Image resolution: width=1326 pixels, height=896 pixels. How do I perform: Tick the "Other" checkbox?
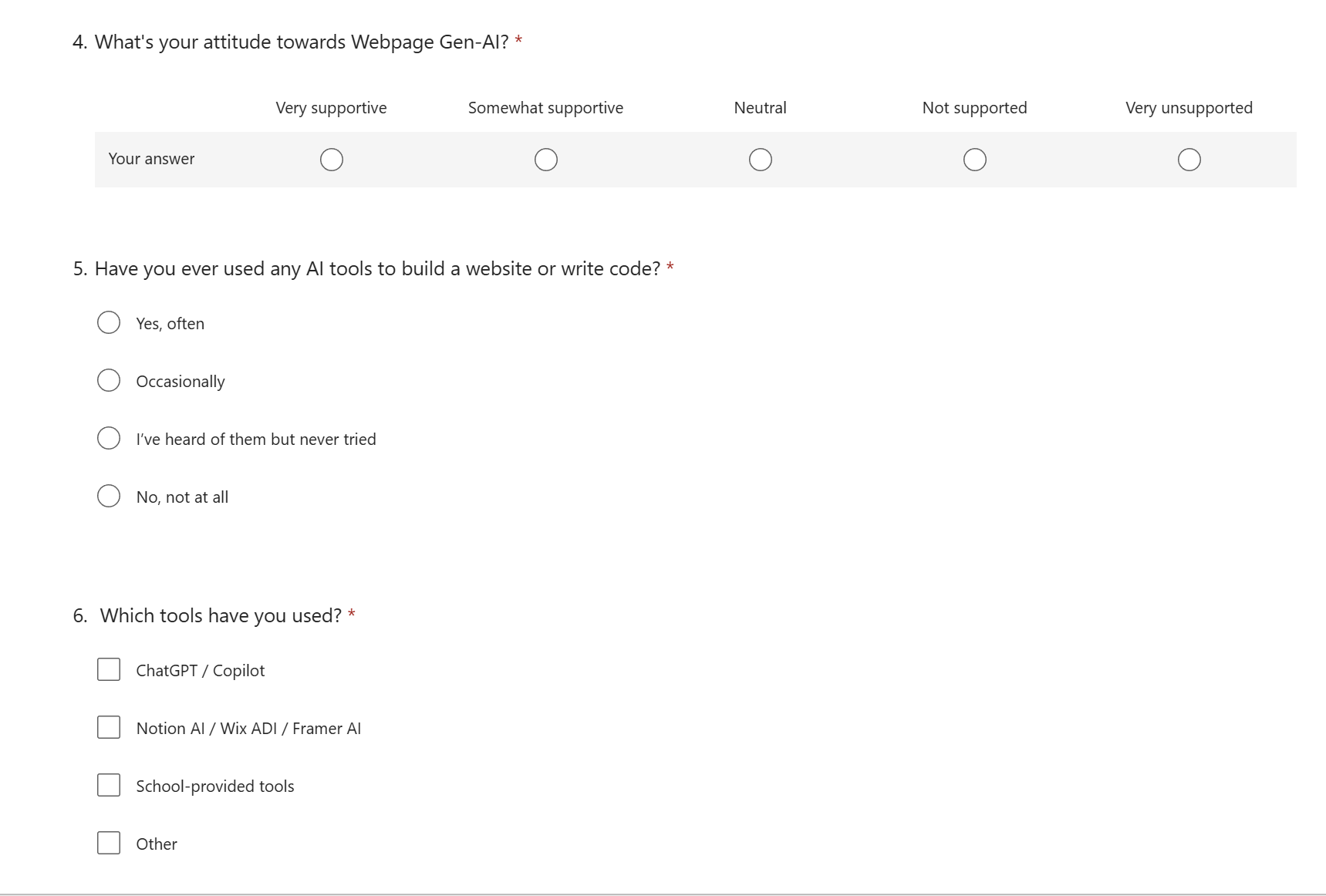(x=109, y=843)
